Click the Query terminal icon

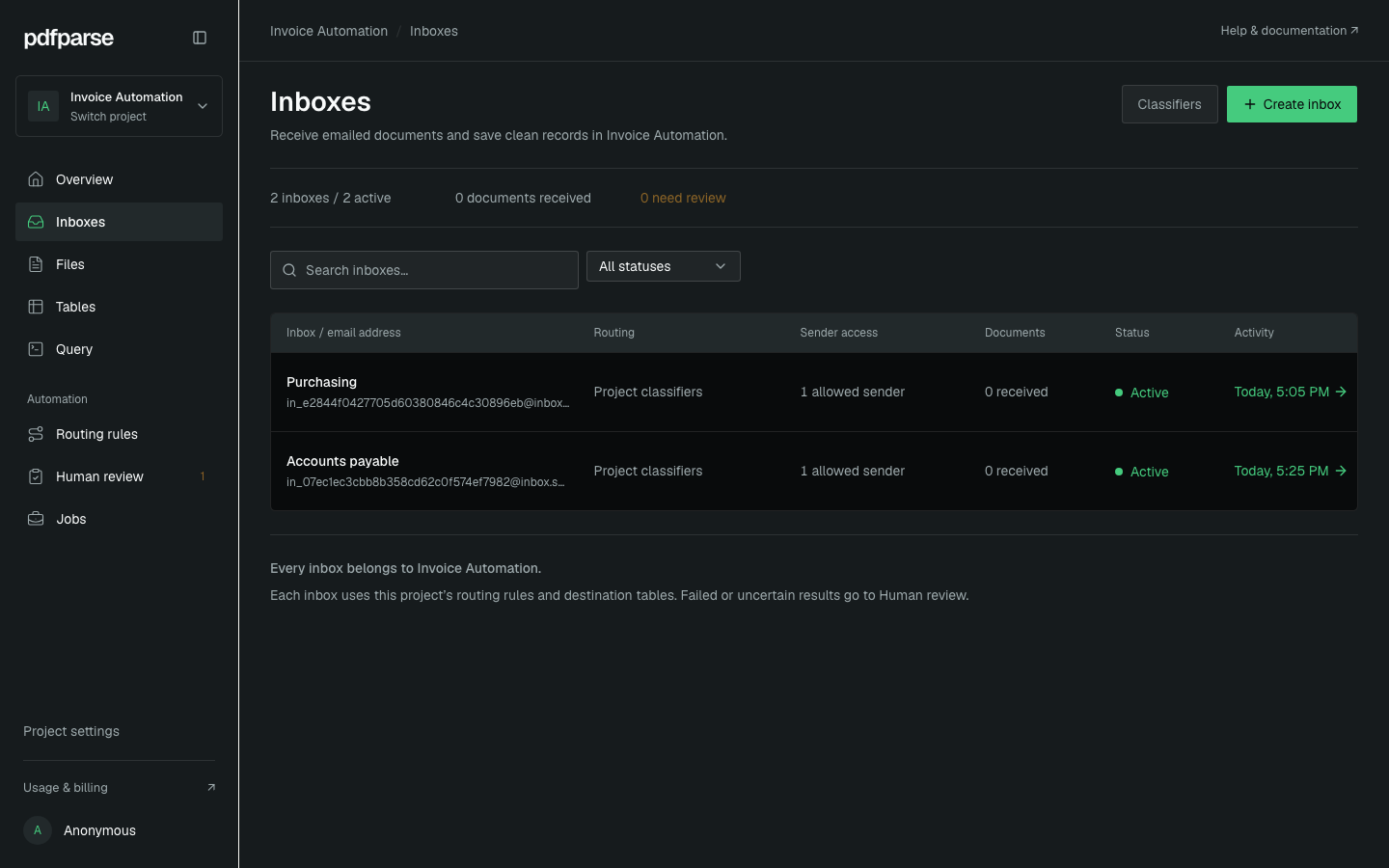click(x=36, y=349)
